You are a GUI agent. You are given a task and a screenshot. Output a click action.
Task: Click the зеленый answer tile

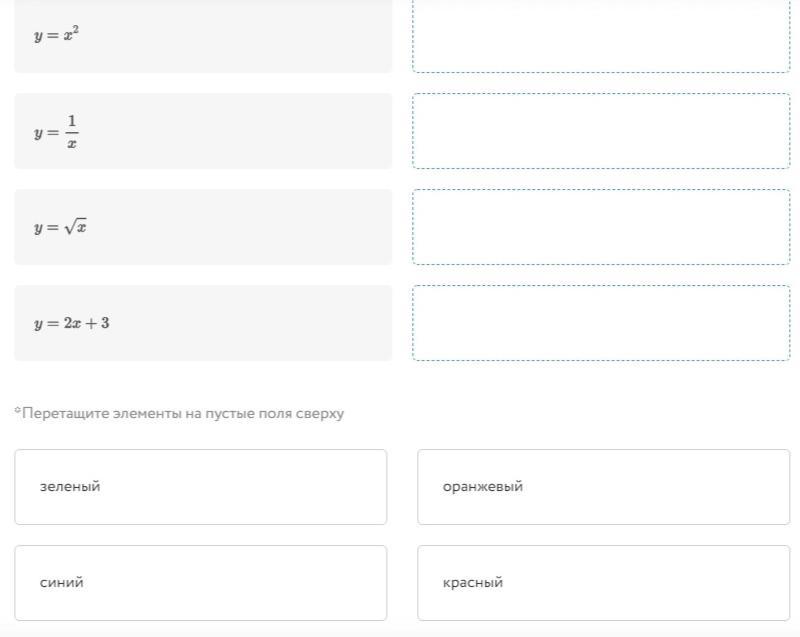pyautogui.click(x=200, y=487)
